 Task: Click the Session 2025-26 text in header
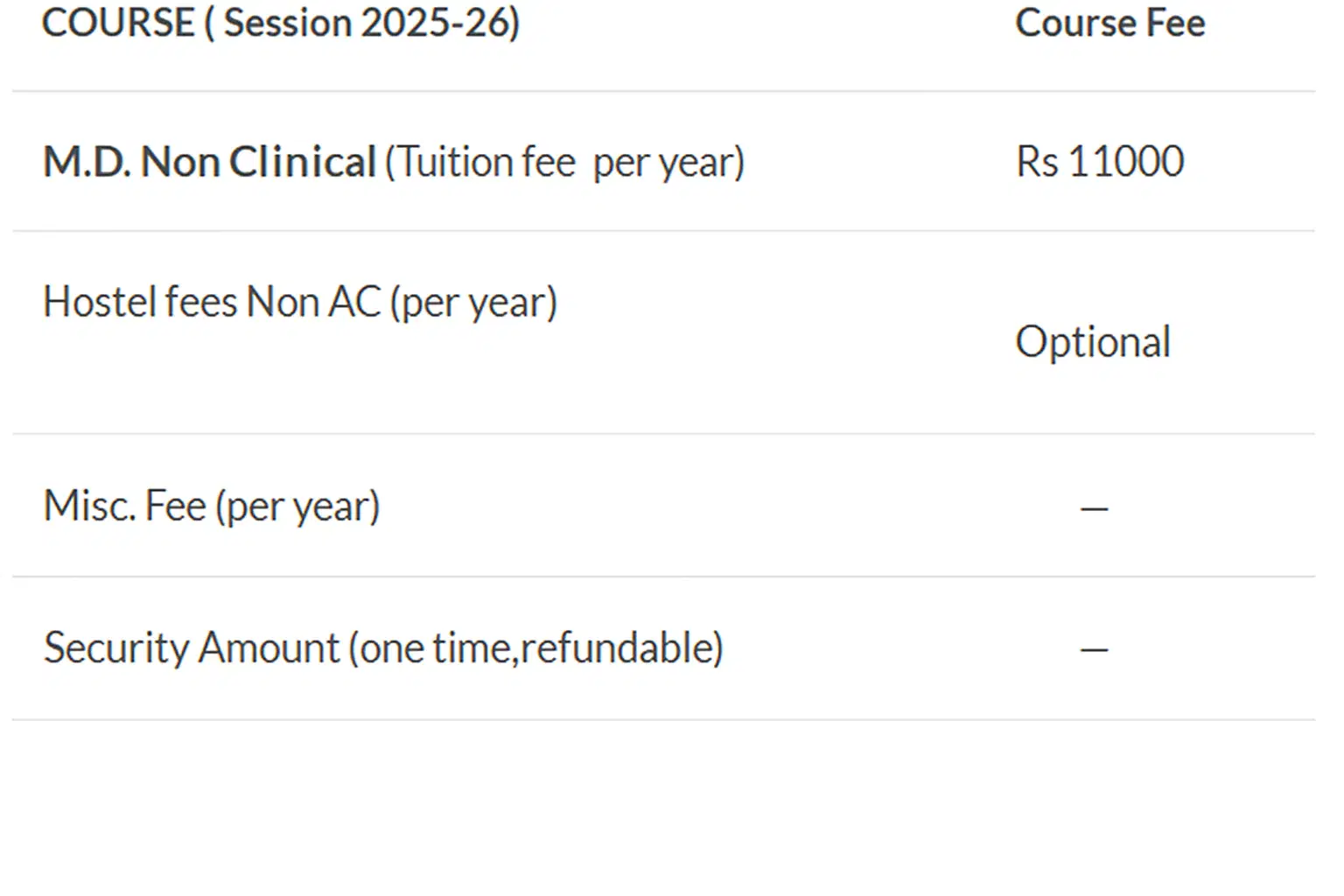[371, 24]
